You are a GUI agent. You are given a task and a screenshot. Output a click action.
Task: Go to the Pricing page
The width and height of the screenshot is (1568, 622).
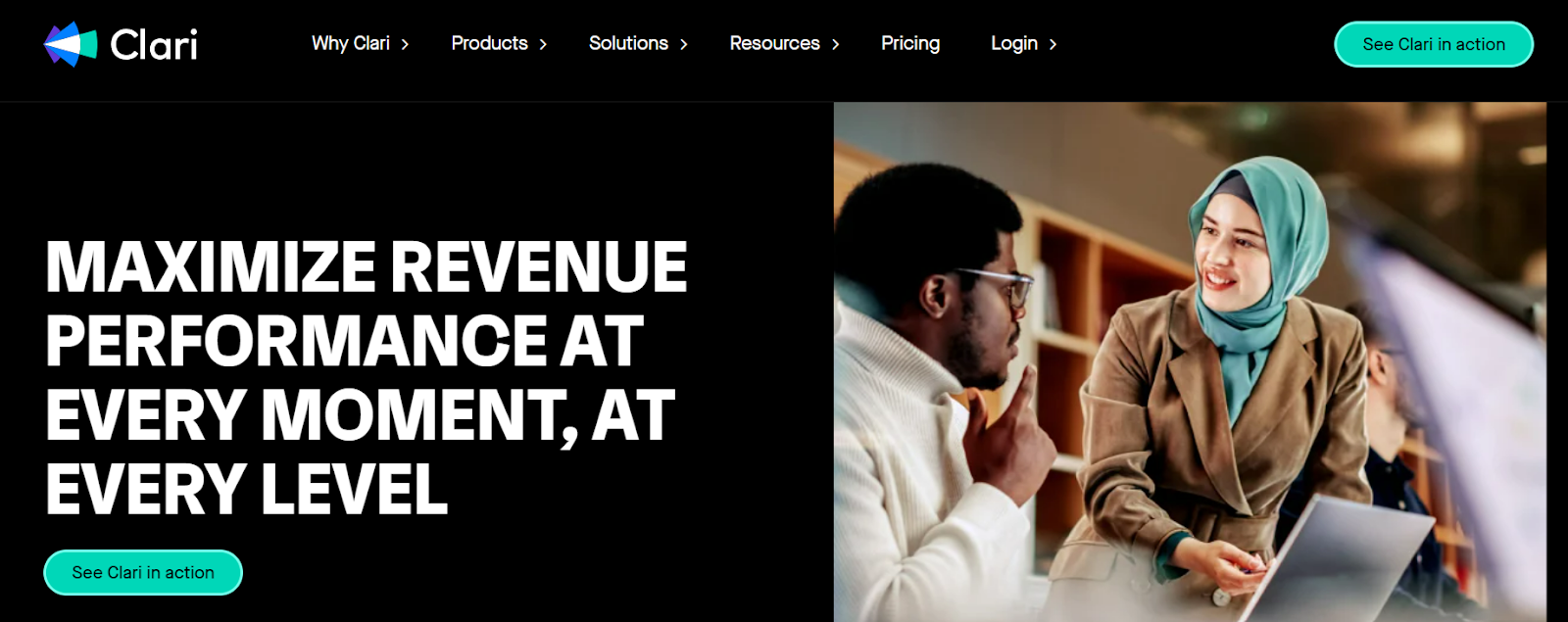coord(910,43)
